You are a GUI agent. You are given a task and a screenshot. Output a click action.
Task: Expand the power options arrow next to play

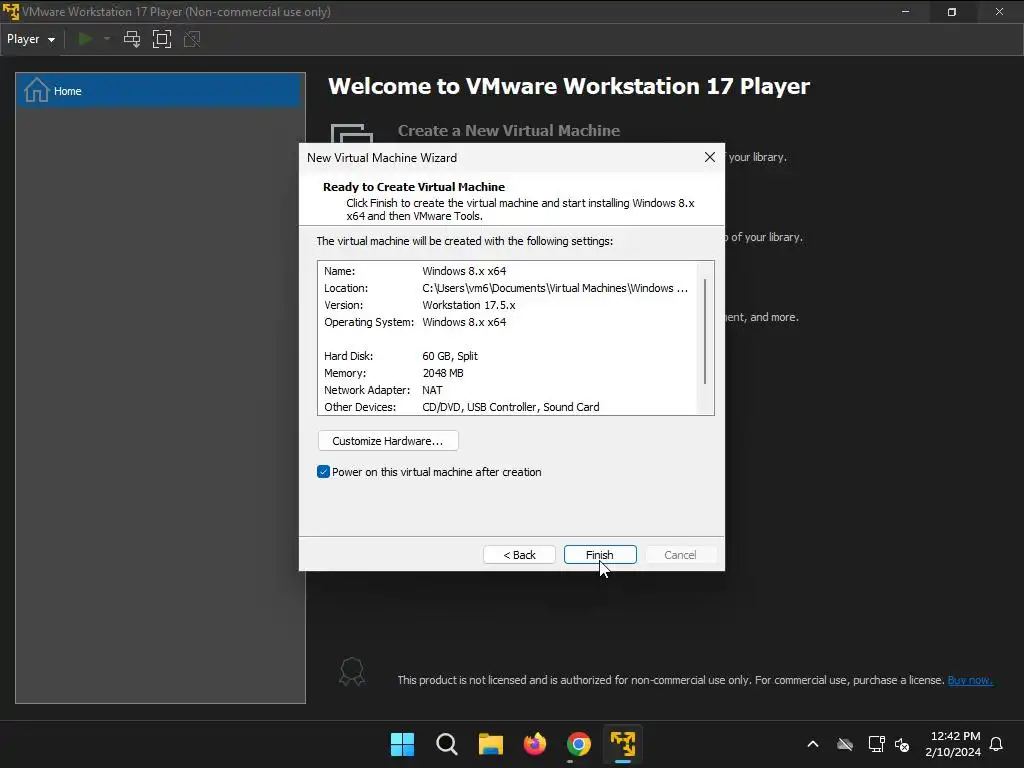coord(107,39)
